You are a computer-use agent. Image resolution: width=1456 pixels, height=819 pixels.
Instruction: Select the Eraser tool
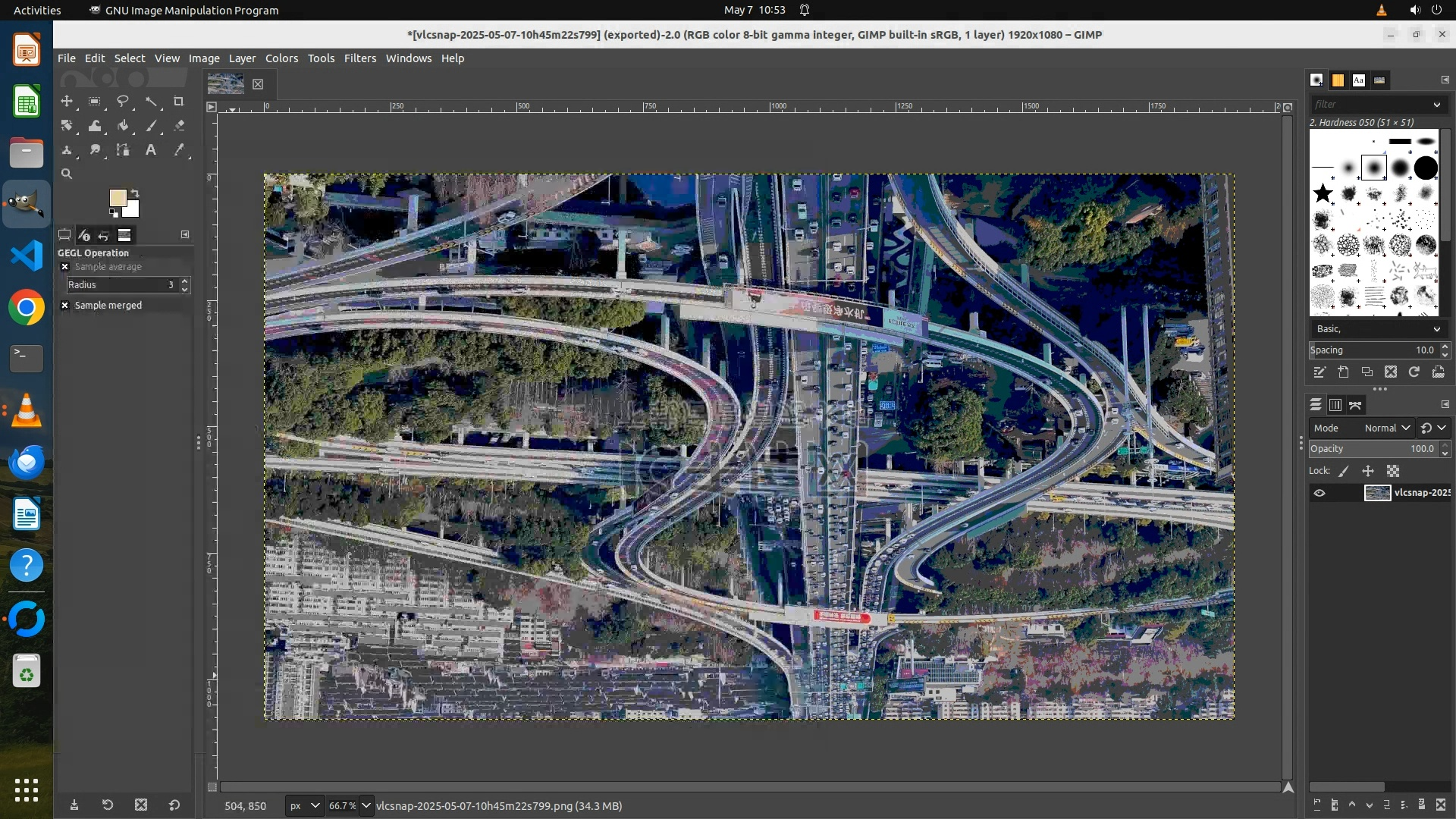(178, 126)
